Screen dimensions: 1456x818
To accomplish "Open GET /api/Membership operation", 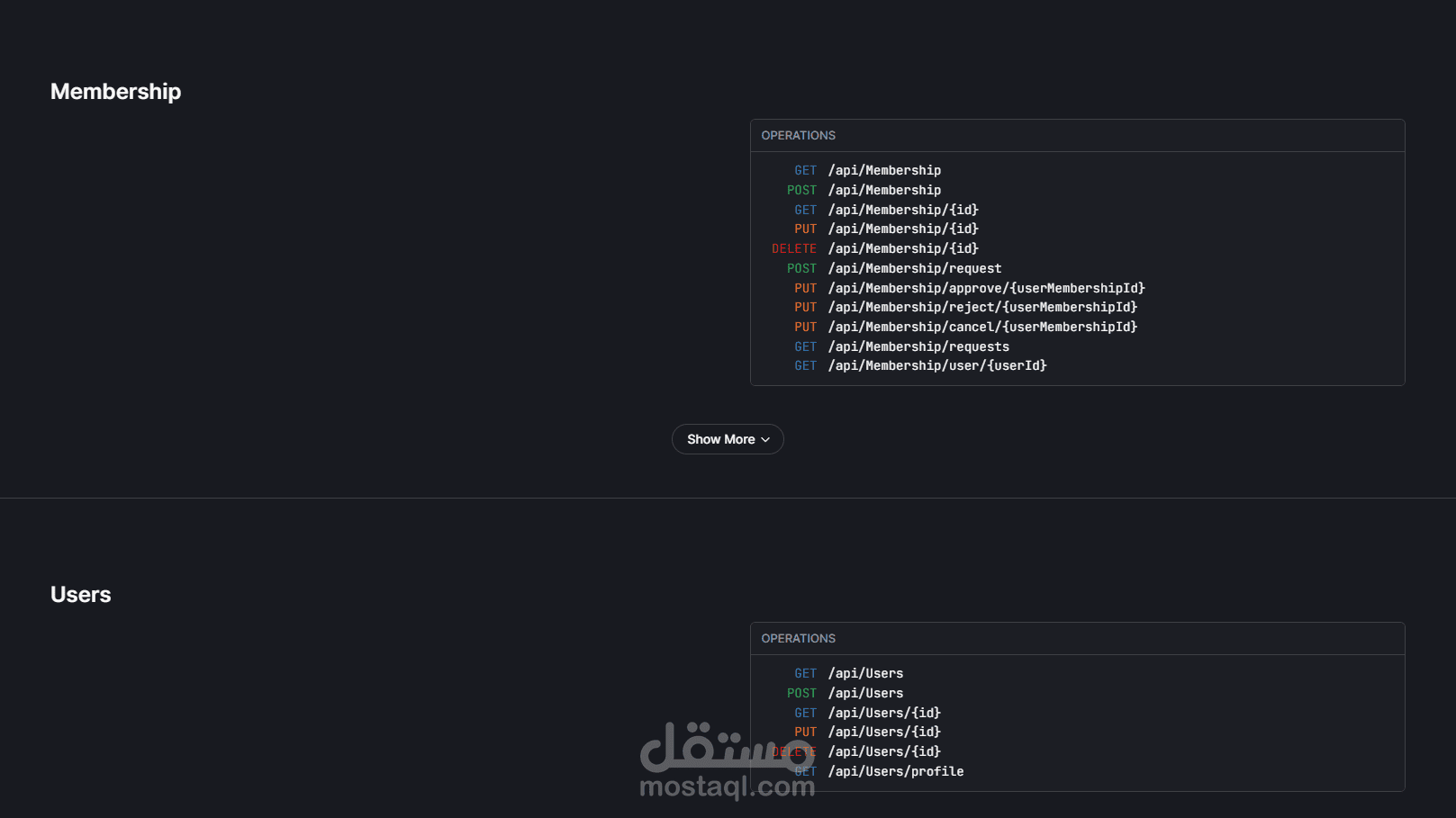I will click(x=867, y=170).
